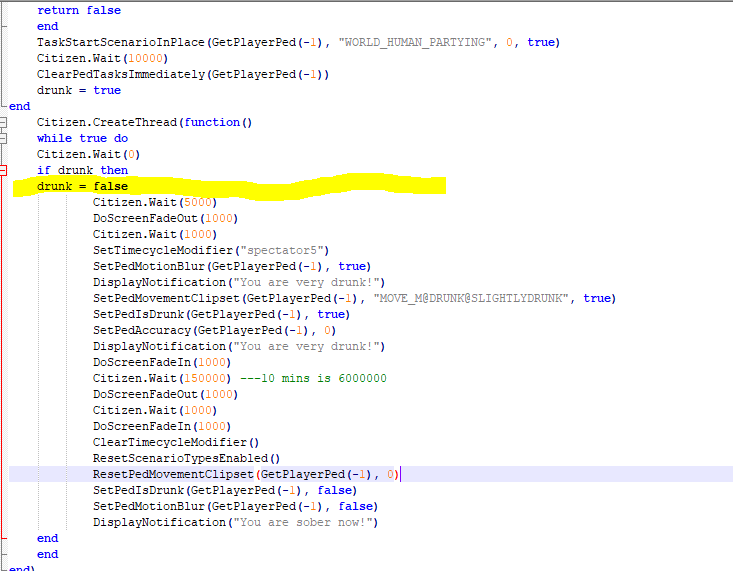Screen dimensions: 733x571
Task: Click the line TaskStartScenarioInPlace with WORLD_HUMAN_PARTYING
Action: 298,43
